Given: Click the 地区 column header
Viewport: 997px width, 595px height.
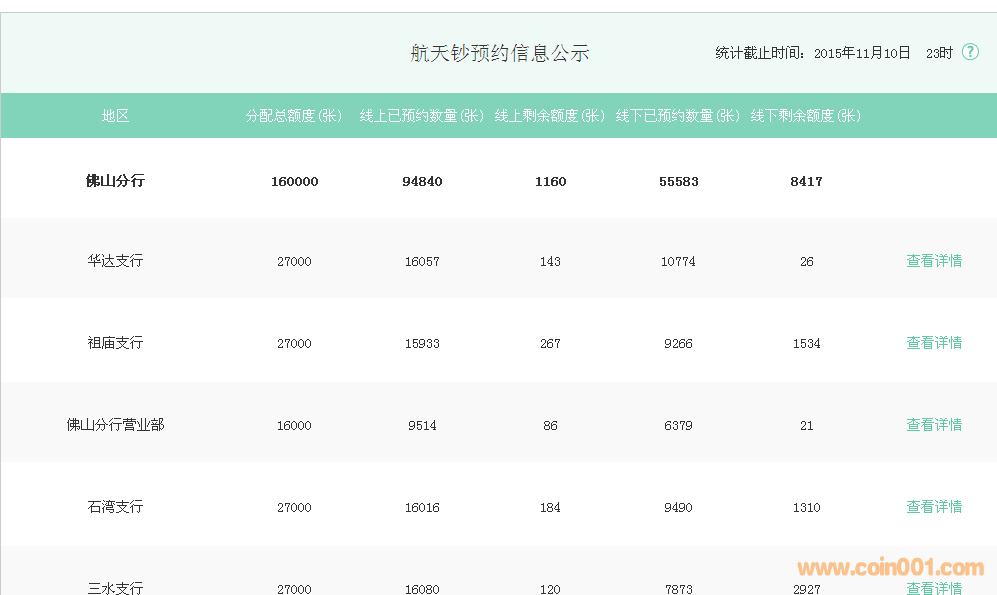Looking at the screenshot, I should tap(115, 116).
